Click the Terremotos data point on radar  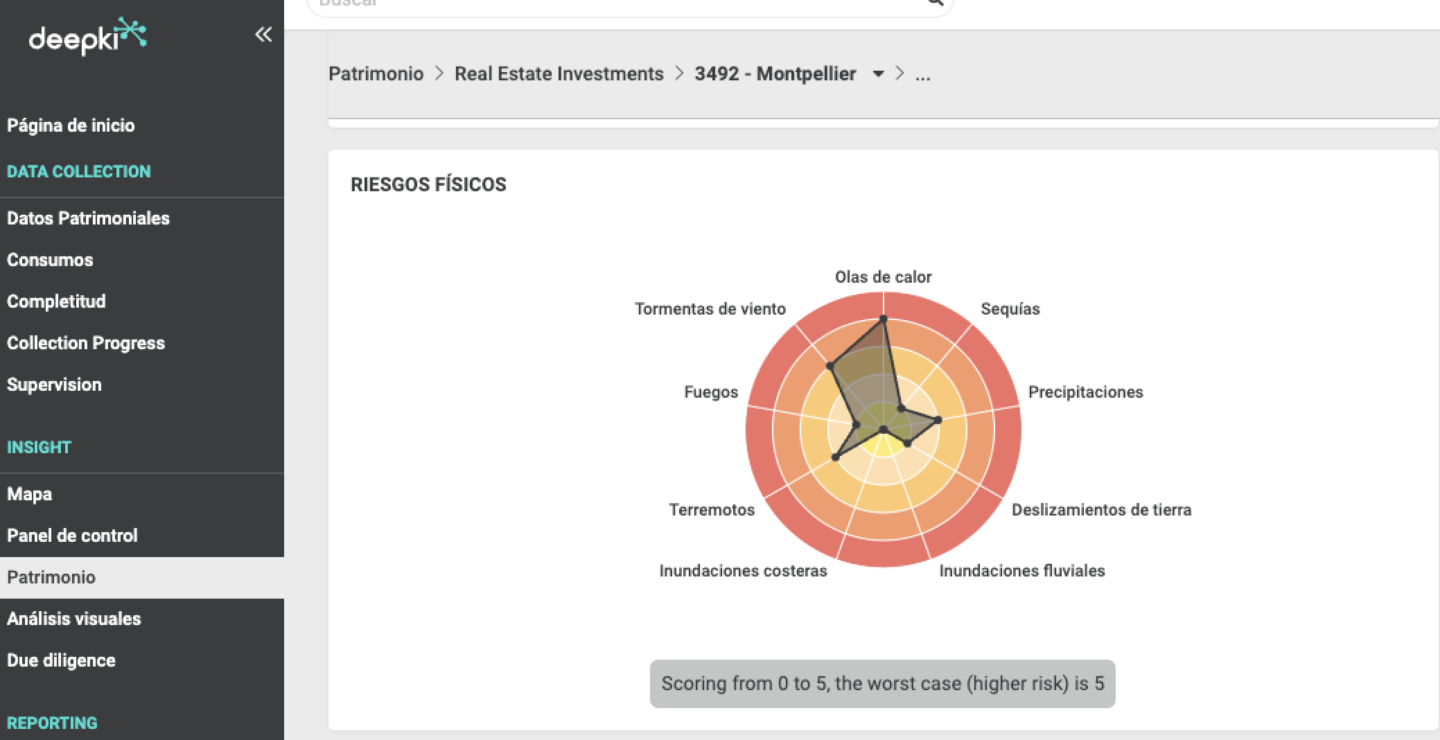tap(836, 457)
